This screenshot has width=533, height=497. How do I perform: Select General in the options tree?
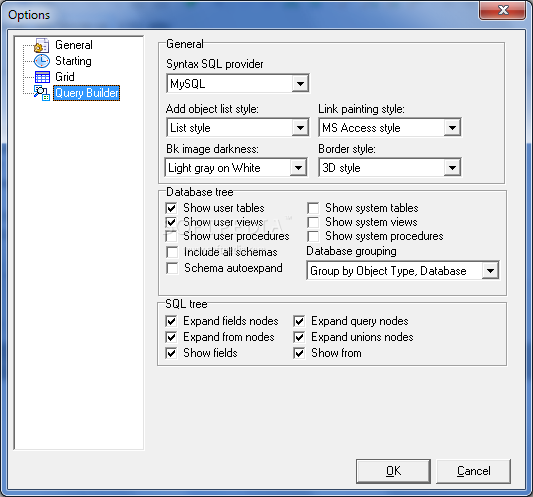point(74,45)
